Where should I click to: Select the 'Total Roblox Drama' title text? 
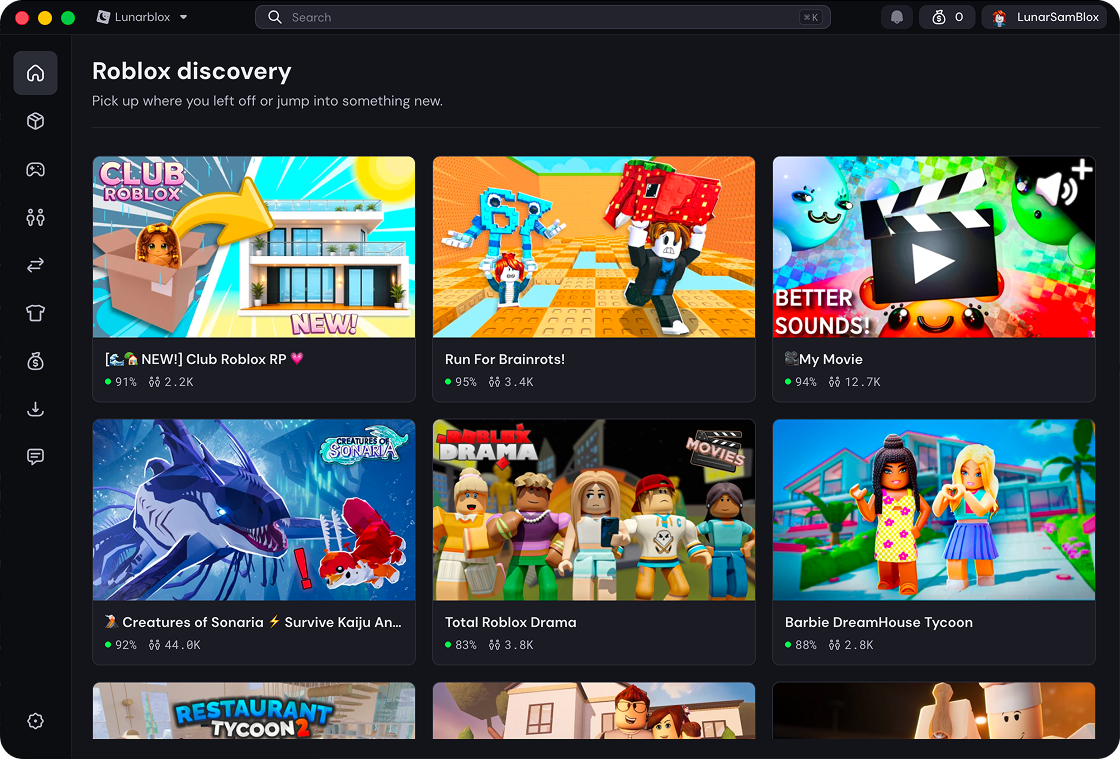pyautogui.click(x=511, y=622)
